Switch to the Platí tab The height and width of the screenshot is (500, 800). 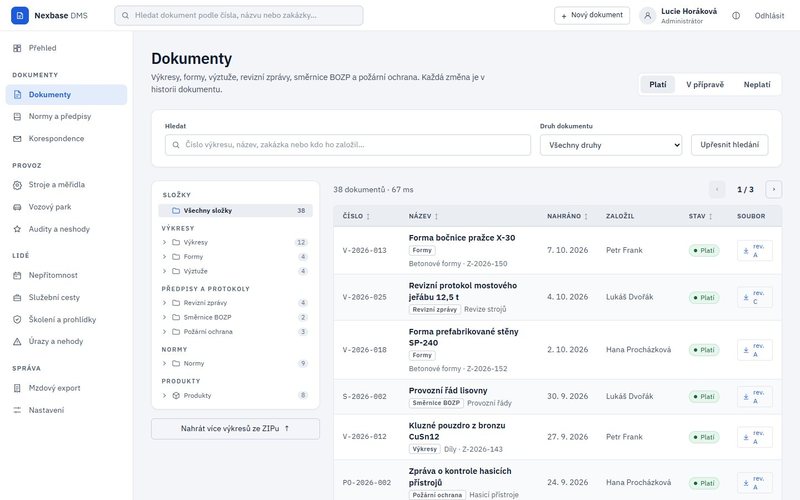[x=658, y=85]
